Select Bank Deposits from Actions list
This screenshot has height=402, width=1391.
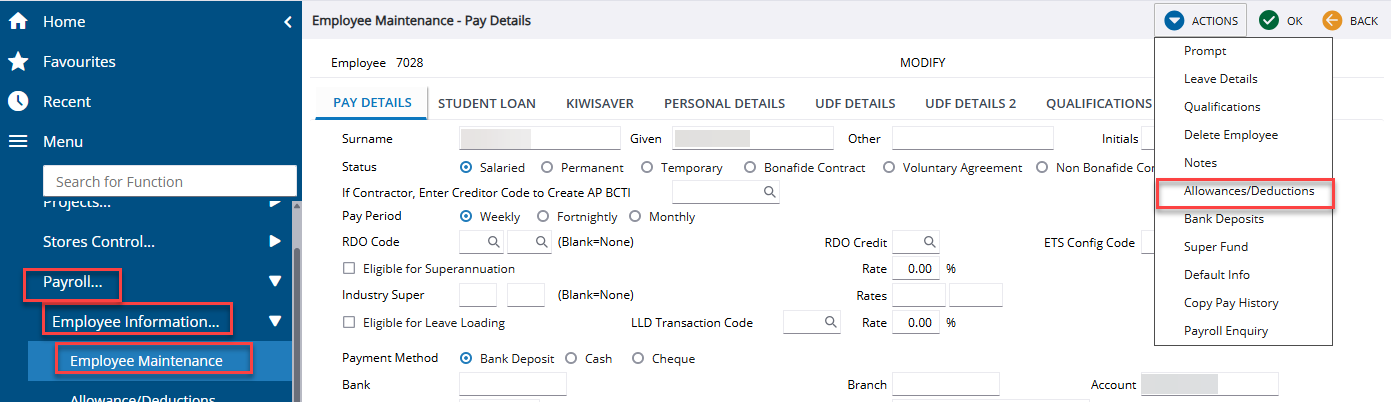coord(1223,218)
